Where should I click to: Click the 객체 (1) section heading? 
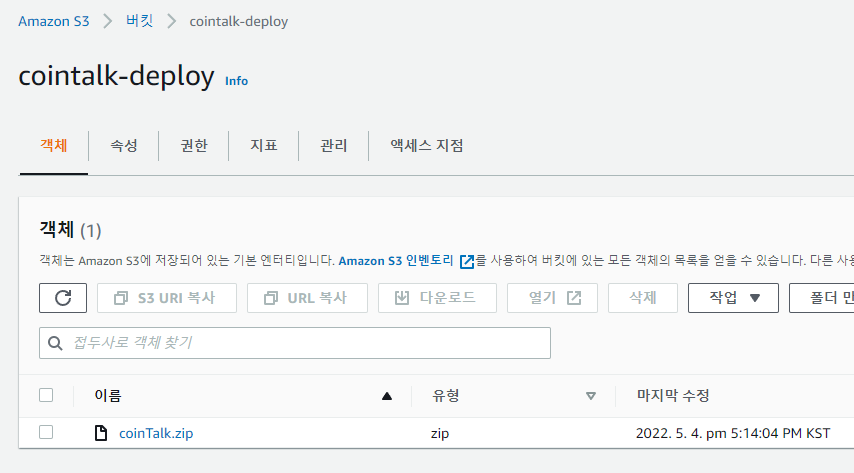pos(70,230)
